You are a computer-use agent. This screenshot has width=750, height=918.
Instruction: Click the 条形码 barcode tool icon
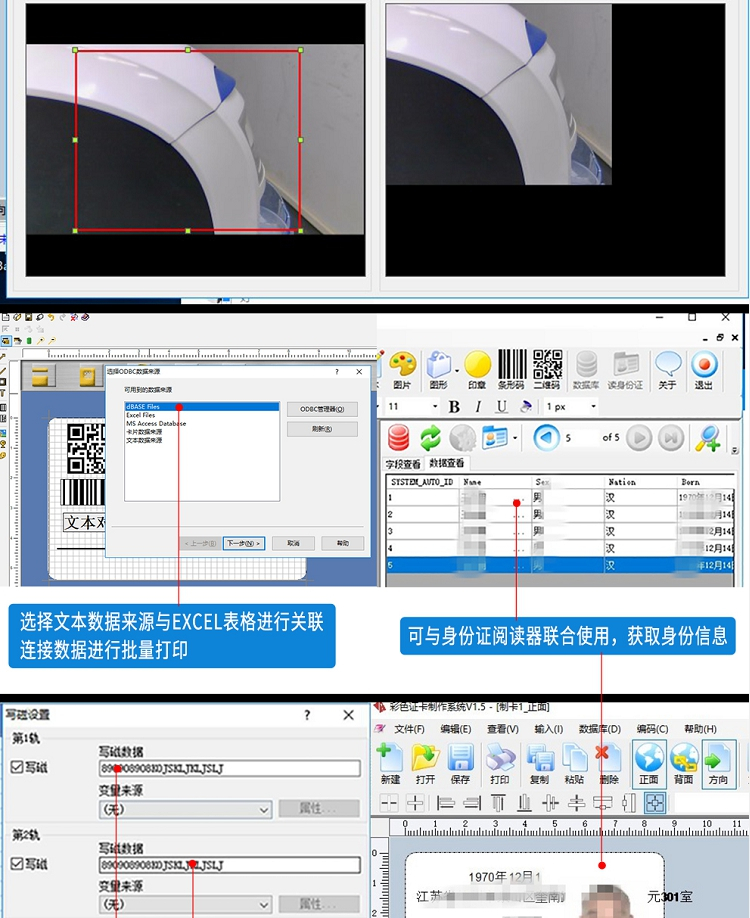512,366
